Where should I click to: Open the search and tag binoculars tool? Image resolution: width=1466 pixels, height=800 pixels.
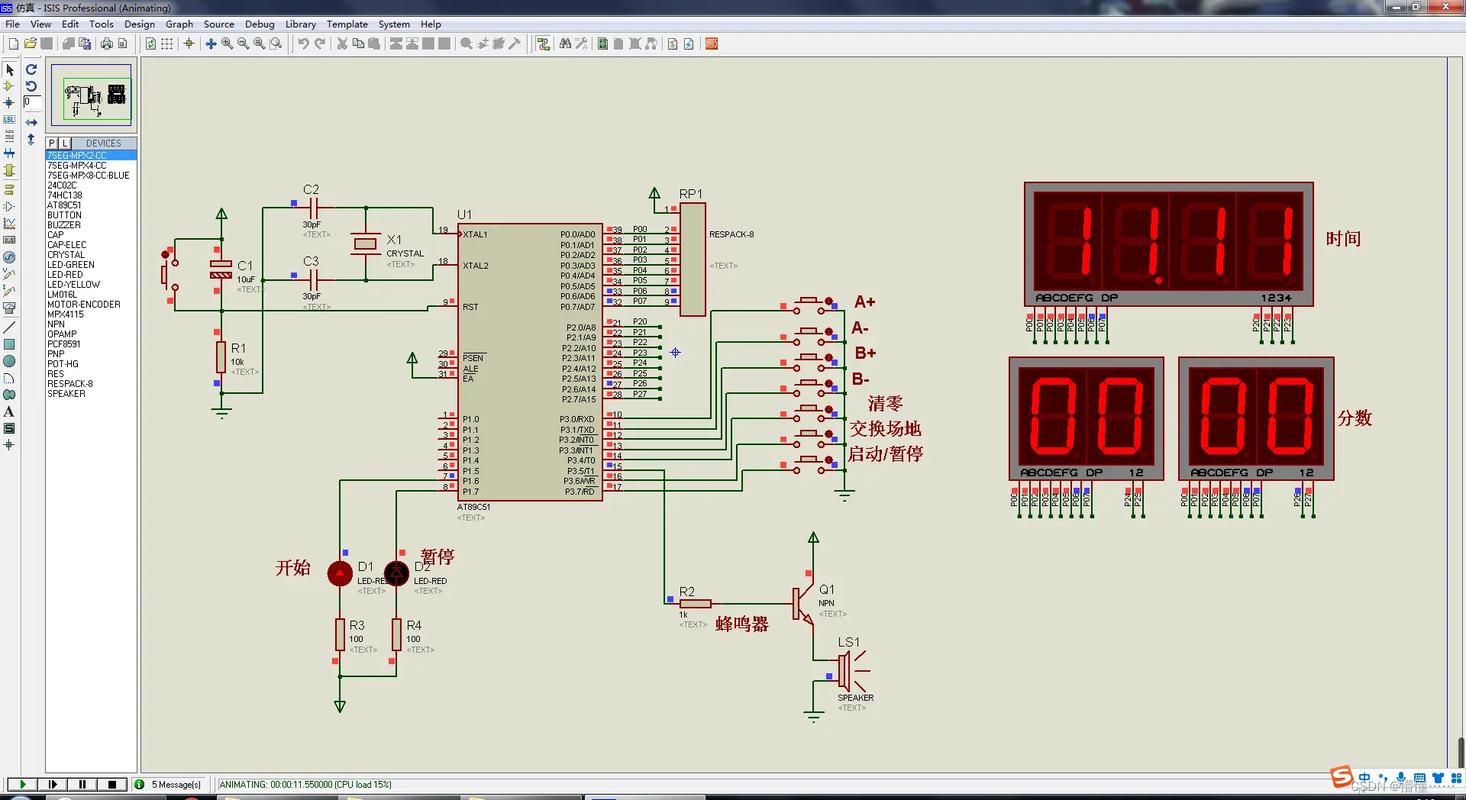(565, 44)
